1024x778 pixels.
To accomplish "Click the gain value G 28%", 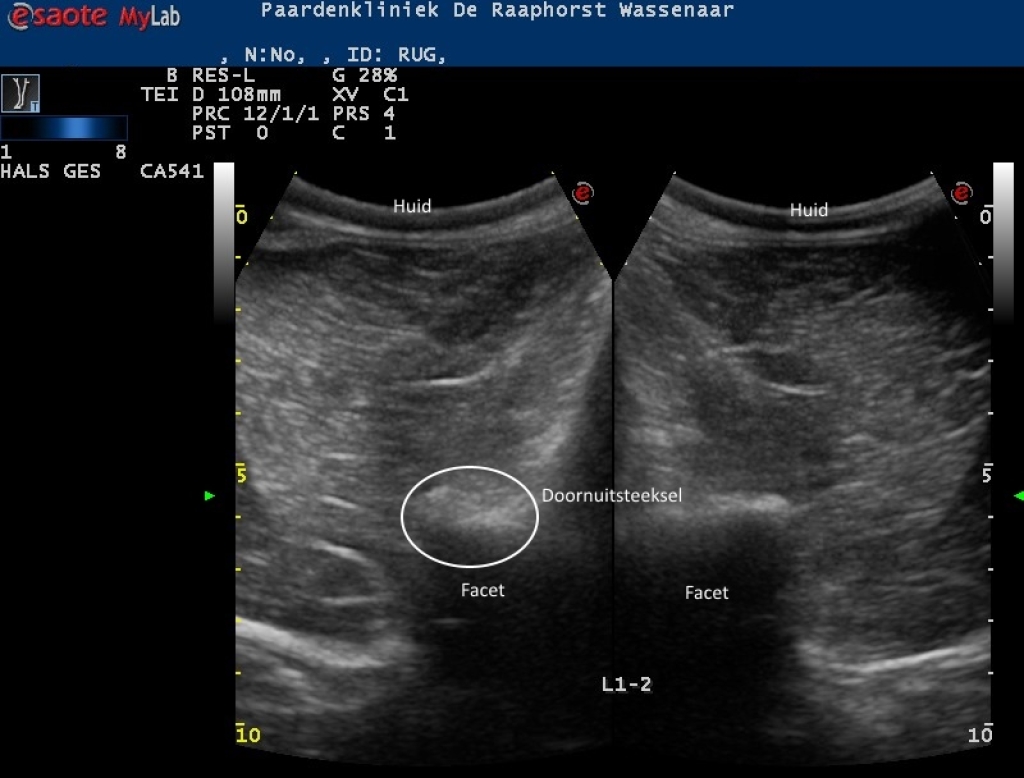I will [364, 75].
